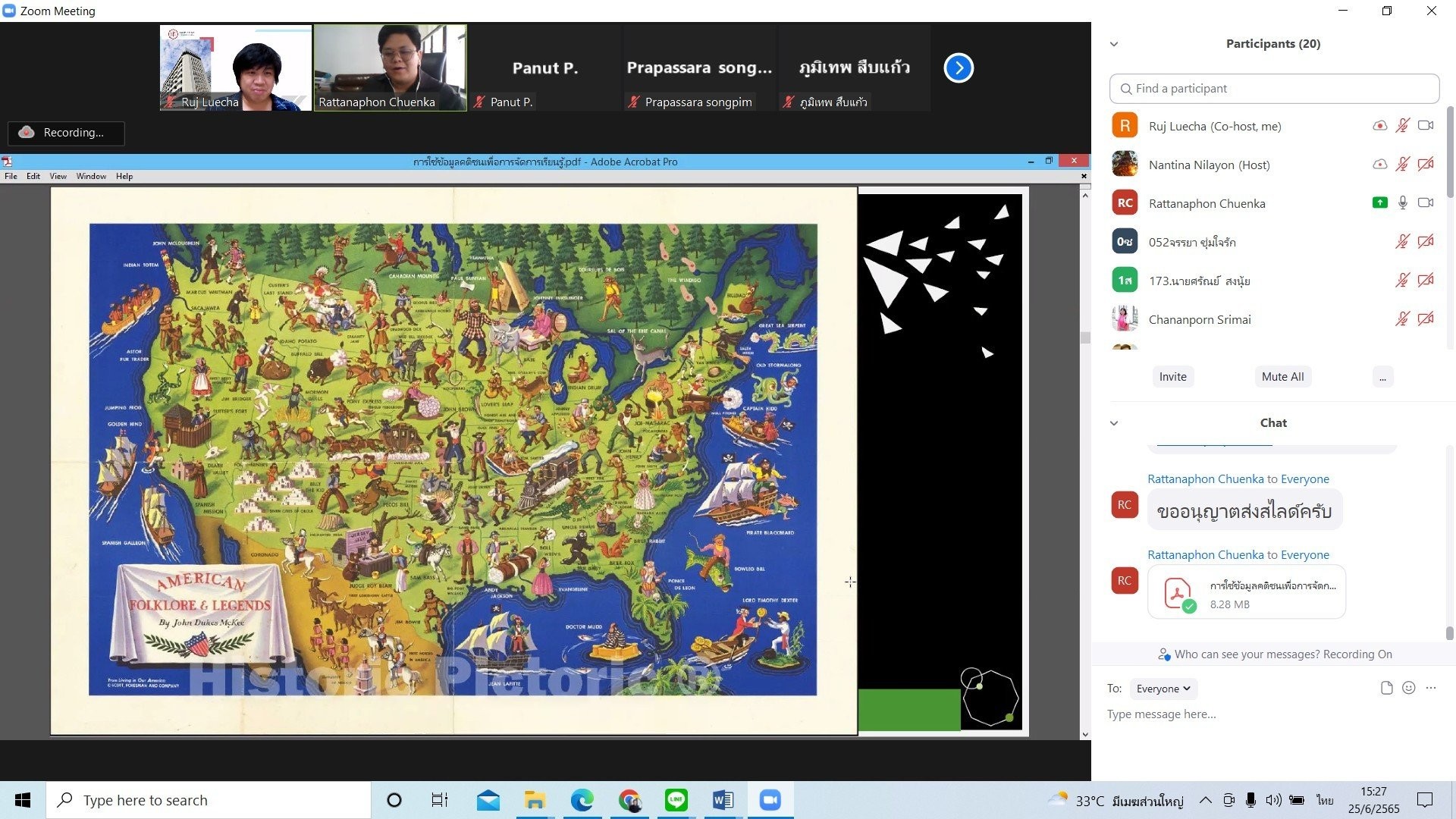The width and height of the screenshot is (1456, 819).
Task: Open the shared PDF file attachment
Action: [x=1247, y=592]
